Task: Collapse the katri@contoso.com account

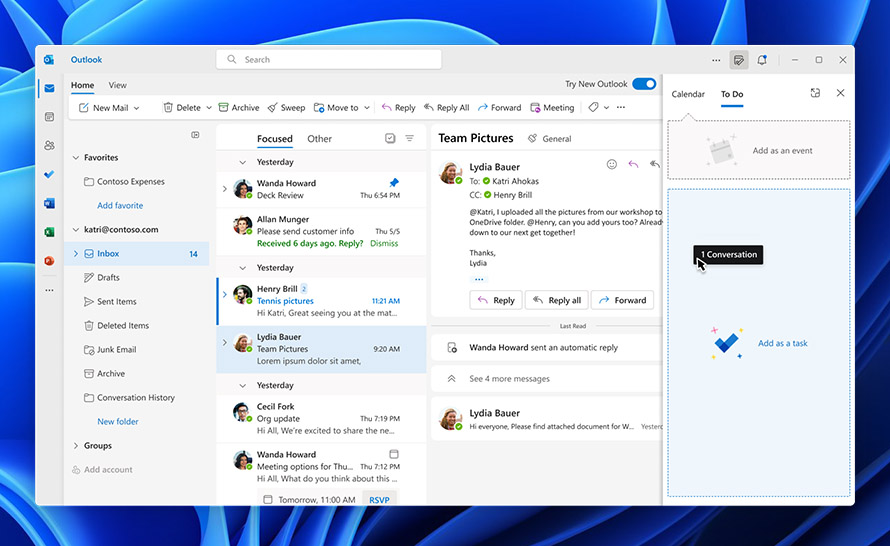Action: click(75, 230)
